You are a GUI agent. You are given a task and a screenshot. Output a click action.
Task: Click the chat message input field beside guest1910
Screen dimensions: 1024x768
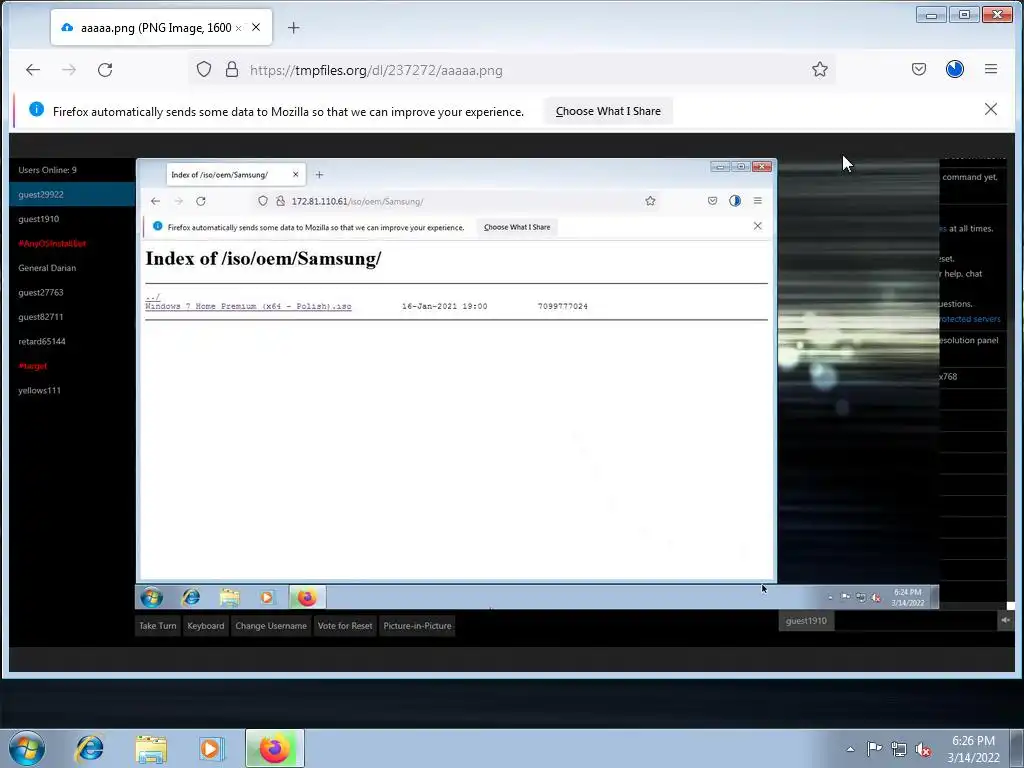click(x=915, y=620)
